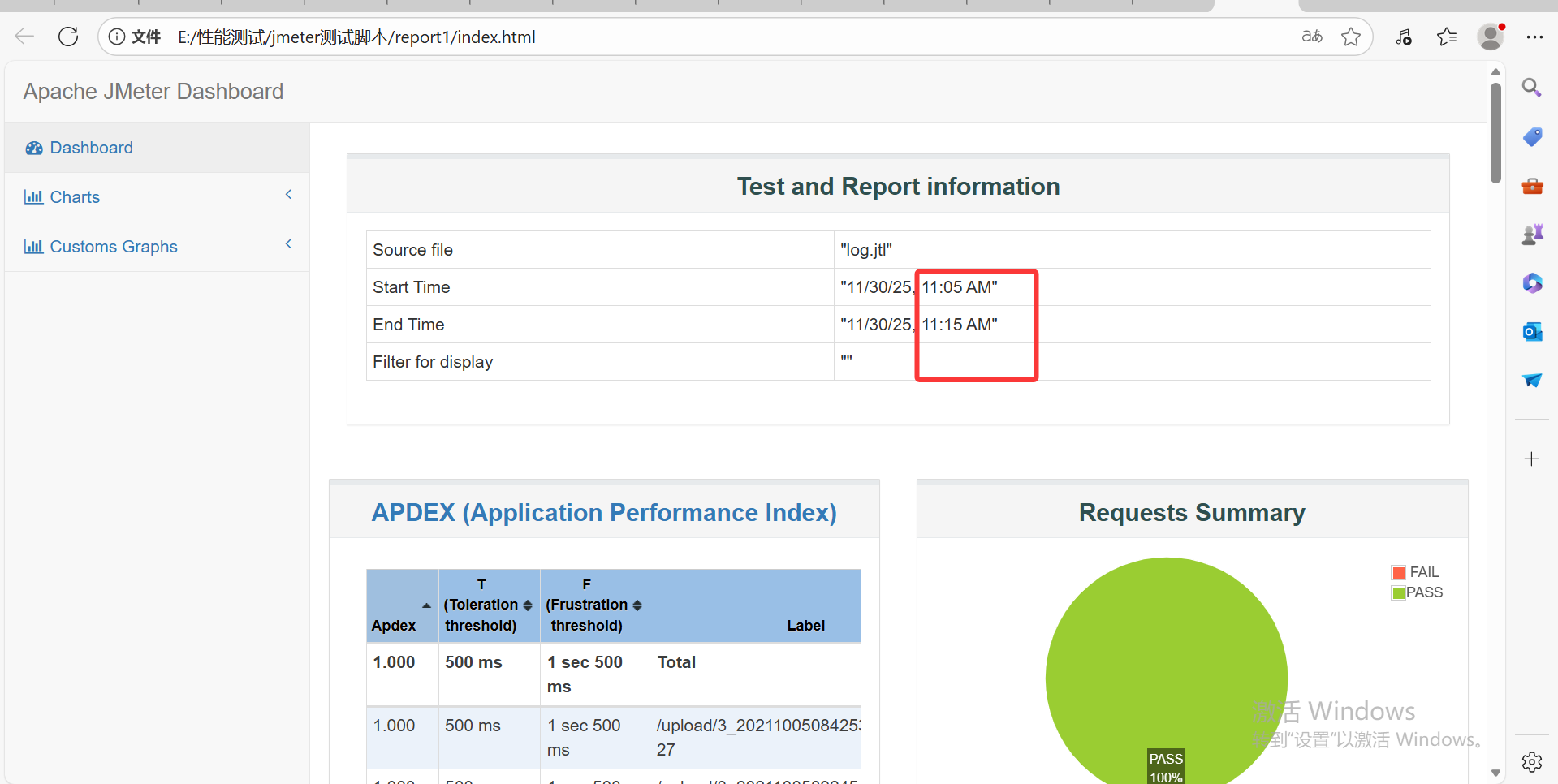Screen dimensions: 1558x784
Task: Click the bold 1.000 Apdex value in Total row
Action: pyautogui.click(x=394, y=662)
